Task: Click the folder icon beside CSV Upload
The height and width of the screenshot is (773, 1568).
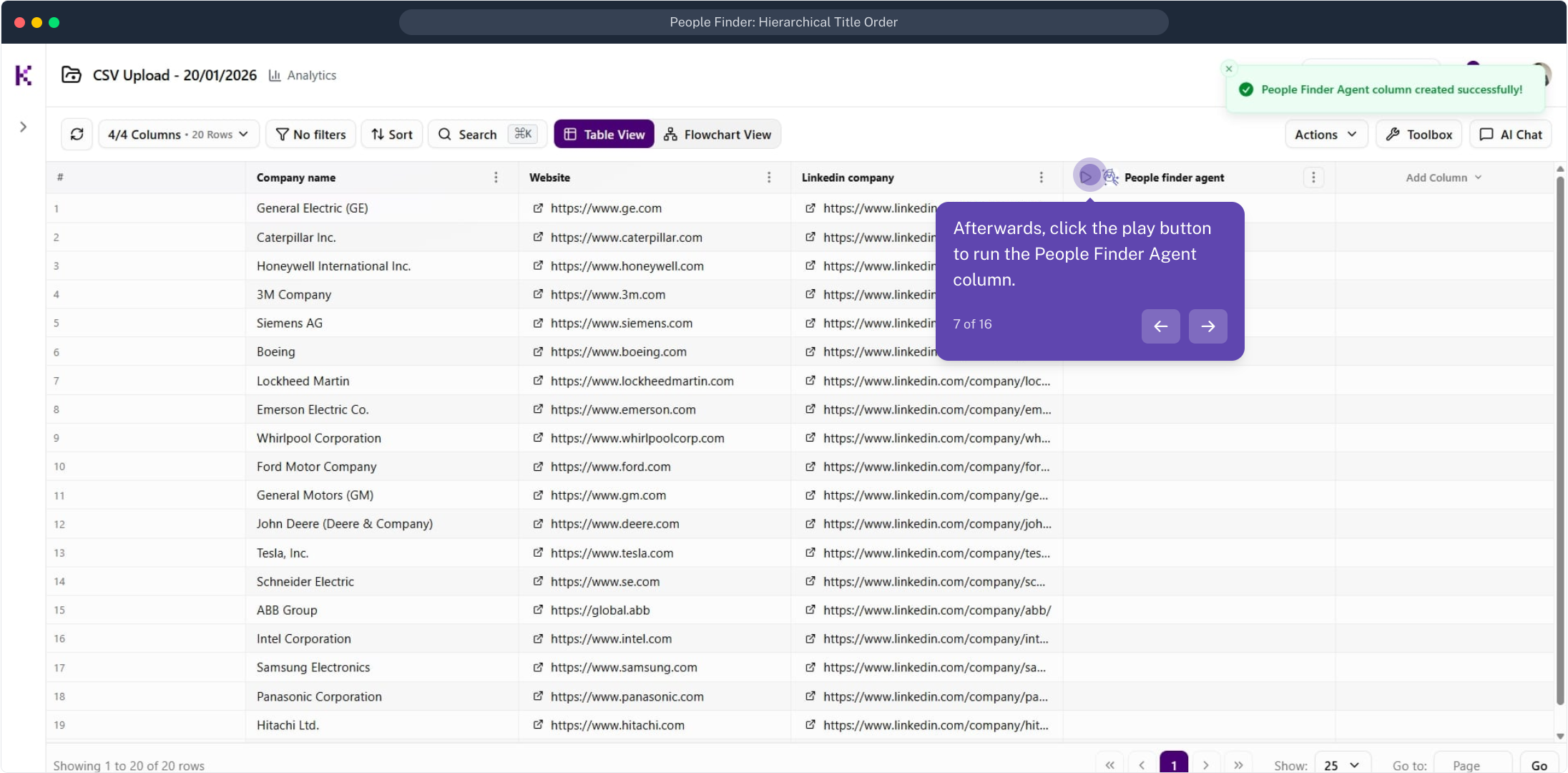Action: pyautogui.click(x=71, y=74)
